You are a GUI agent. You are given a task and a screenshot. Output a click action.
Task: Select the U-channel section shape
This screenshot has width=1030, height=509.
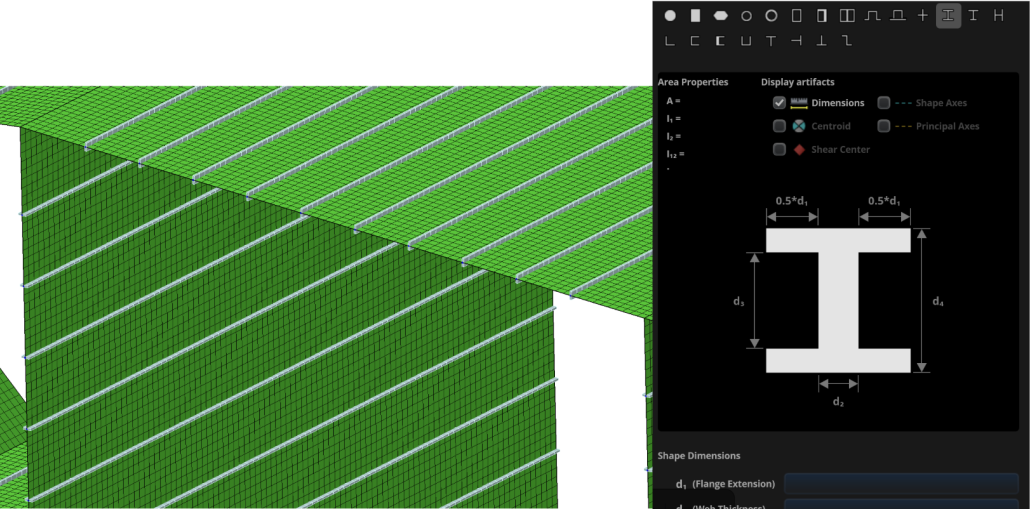point(745,41)
